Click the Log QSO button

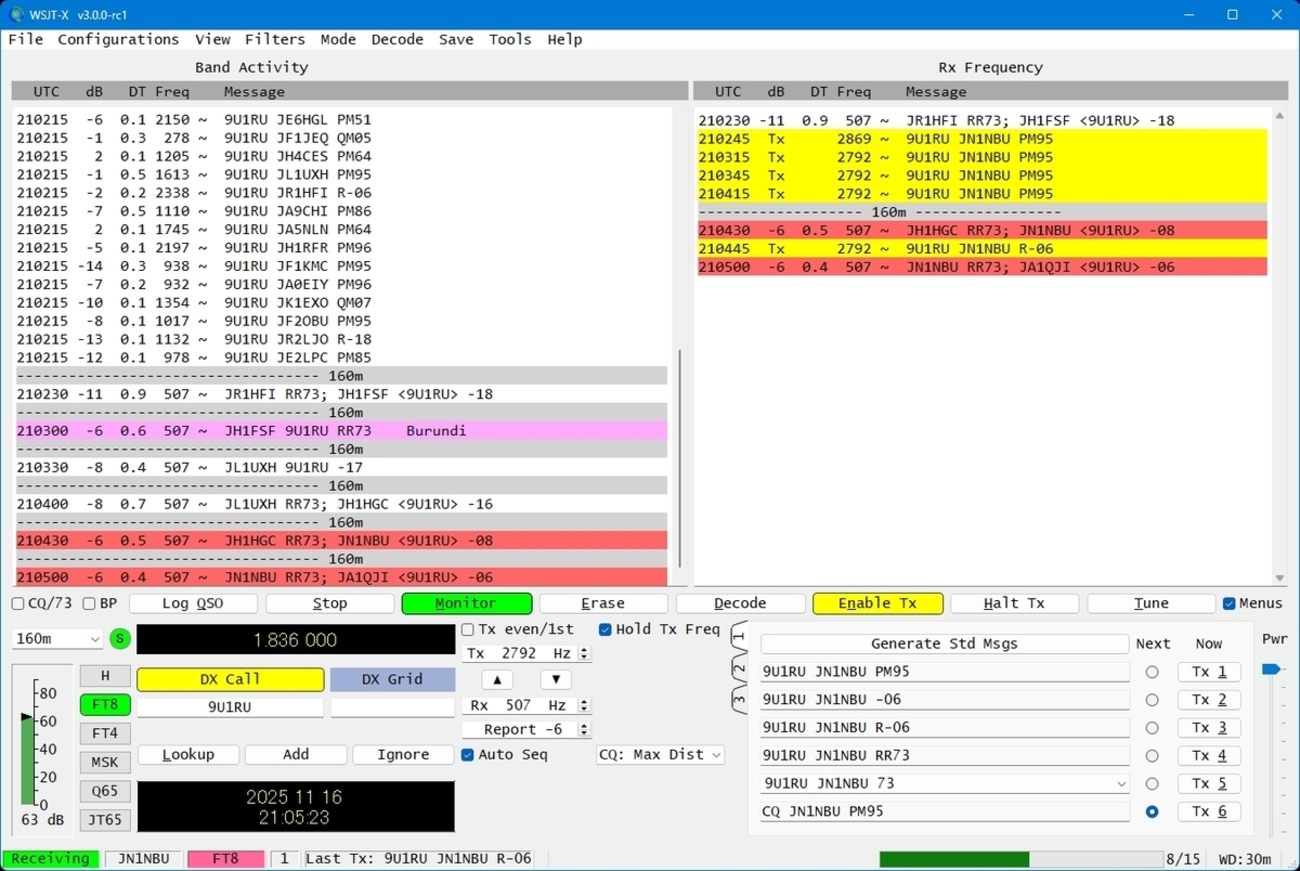pos(193,604)
